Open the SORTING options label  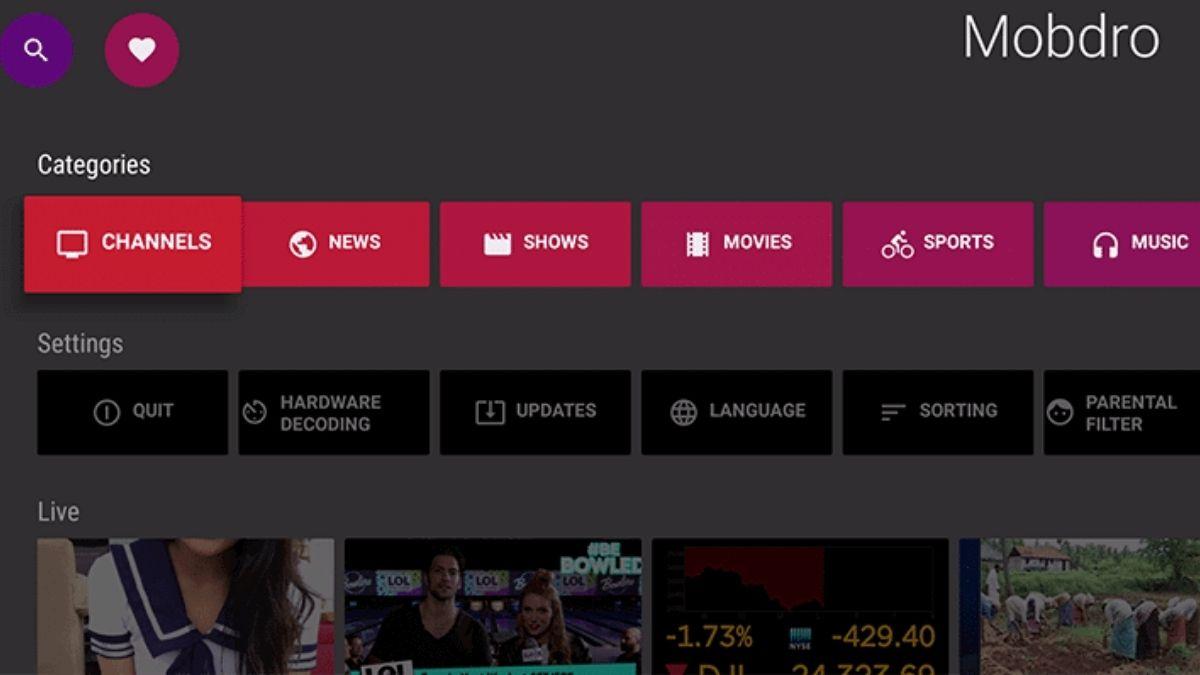pos(958,411)
